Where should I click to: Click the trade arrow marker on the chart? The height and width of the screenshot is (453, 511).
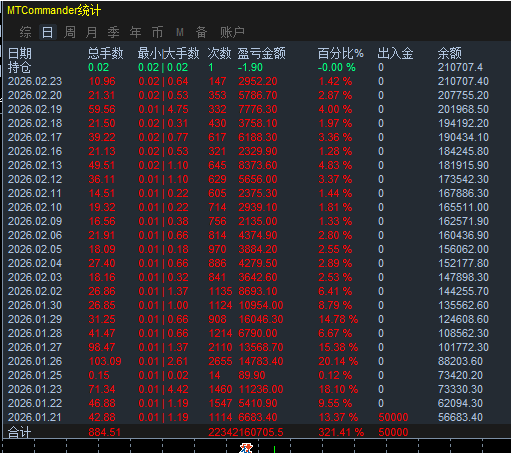pos(246,448)
